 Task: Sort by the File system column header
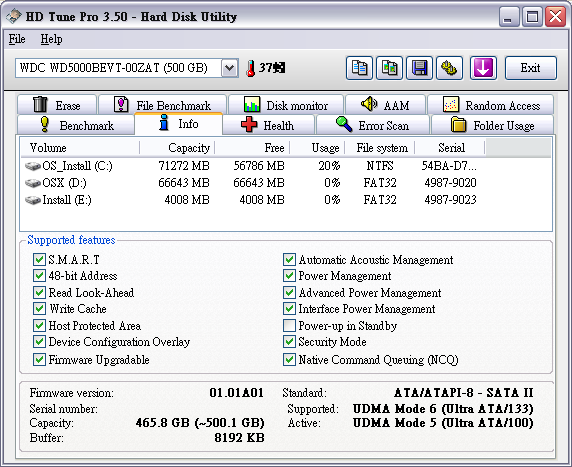coord(379,148)
